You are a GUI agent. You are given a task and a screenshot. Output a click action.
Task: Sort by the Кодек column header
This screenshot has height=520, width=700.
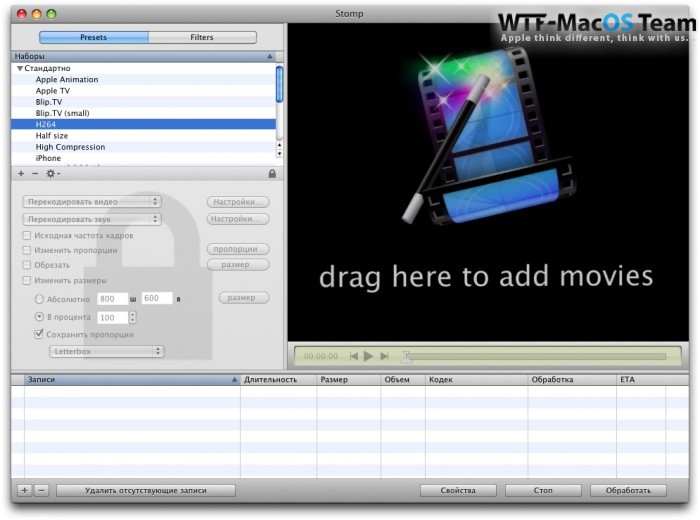point(476,380)
